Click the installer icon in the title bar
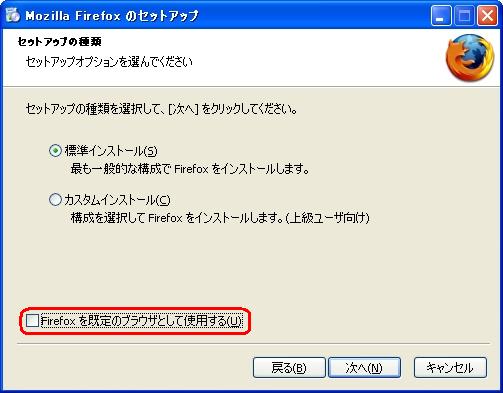This screenshot has width=503, height=393. click(13, 15)
